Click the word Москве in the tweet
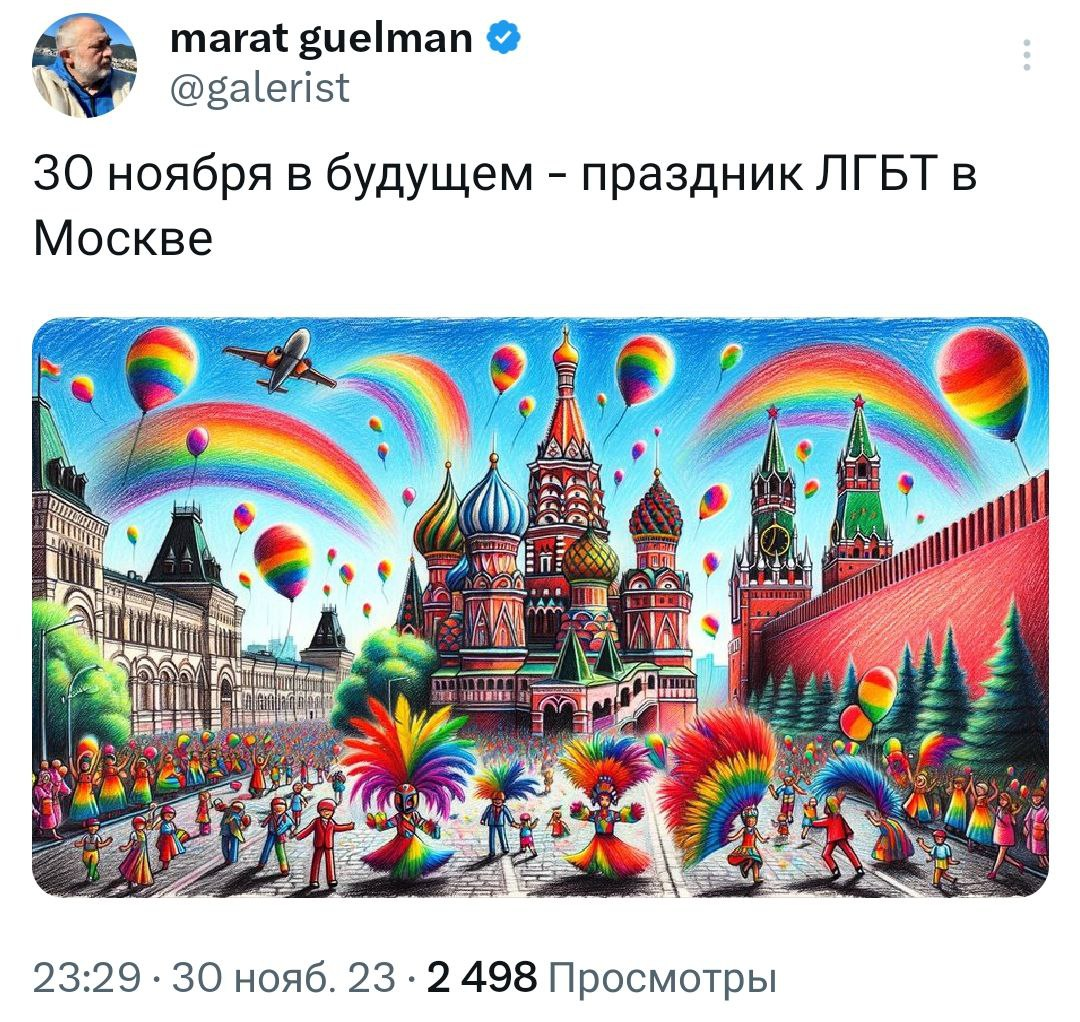 (123, 238)
